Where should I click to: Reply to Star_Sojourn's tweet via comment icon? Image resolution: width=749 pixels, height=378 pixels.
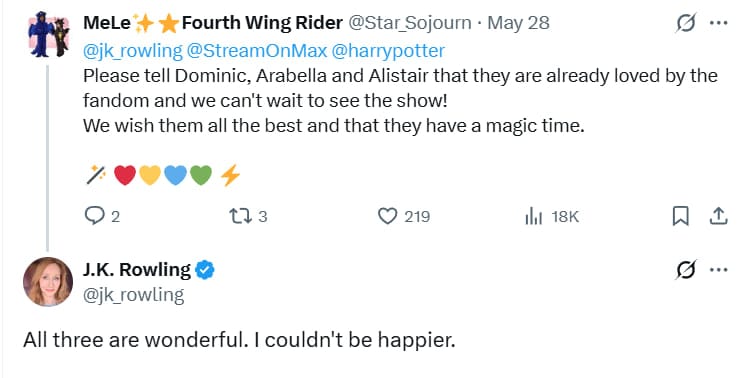(95, 216)
